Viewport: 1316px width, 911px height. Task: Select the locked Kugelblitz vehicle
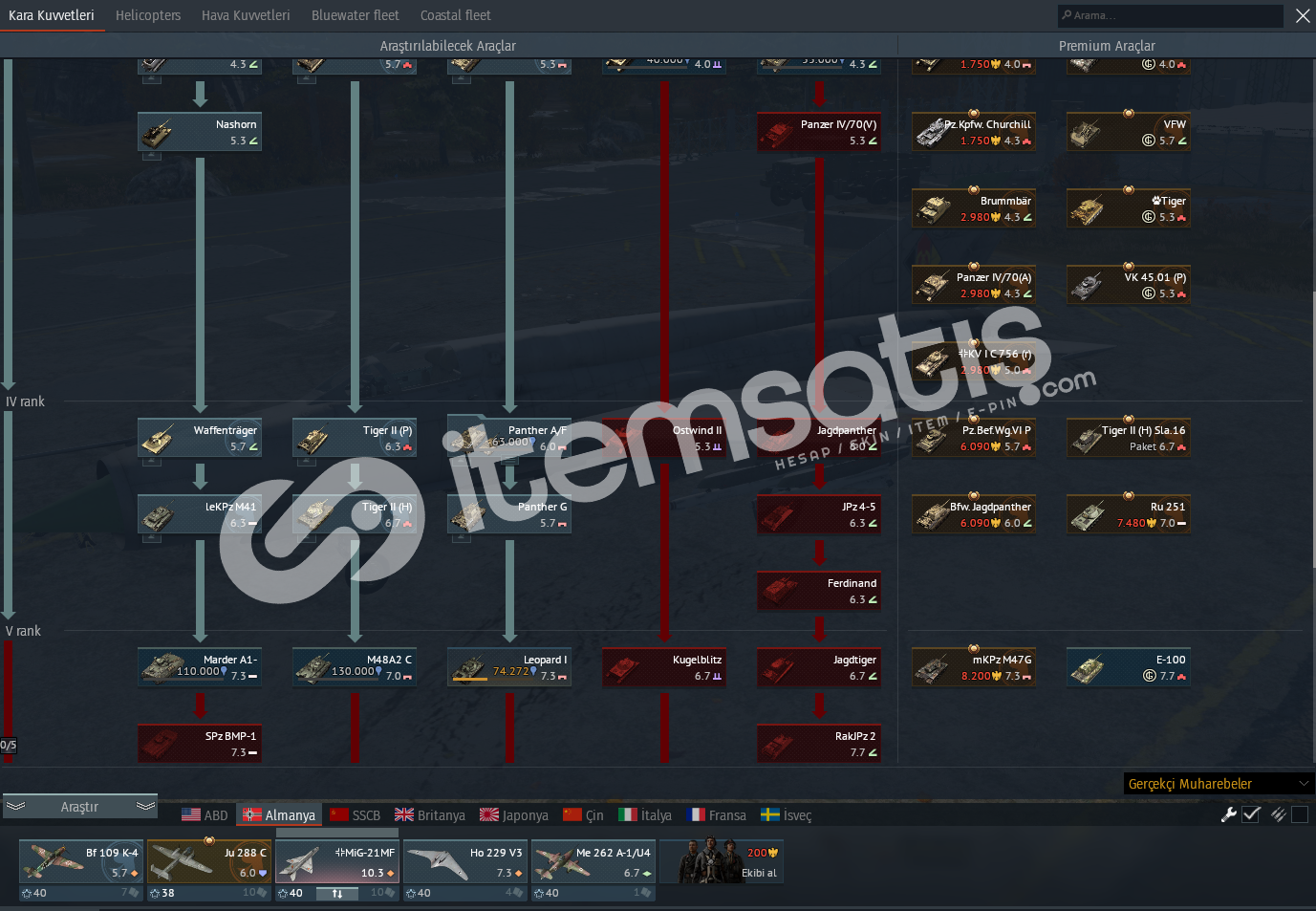664,667
